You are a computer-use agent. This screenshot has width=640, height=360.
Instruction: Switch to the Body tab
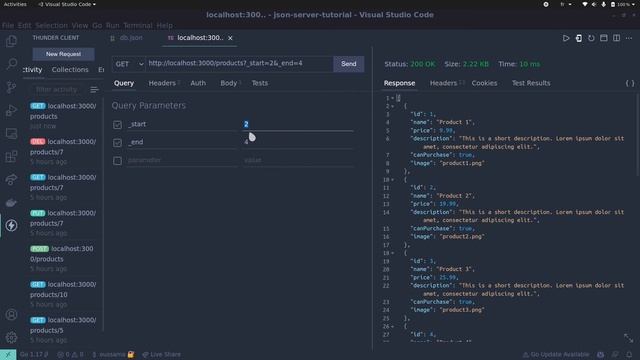point(230,83)
